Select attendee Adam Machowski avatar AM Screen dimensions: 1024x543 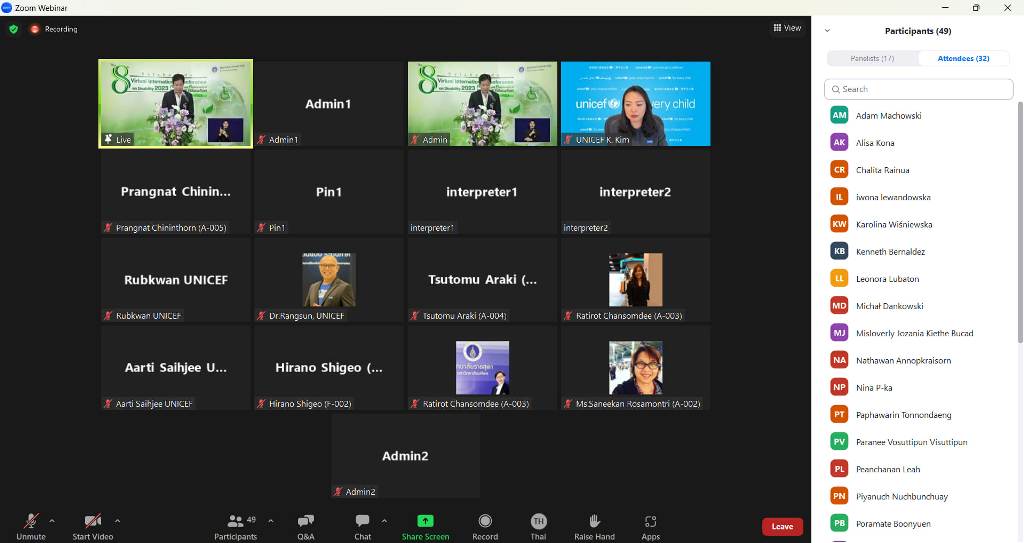tap(839, 115)
